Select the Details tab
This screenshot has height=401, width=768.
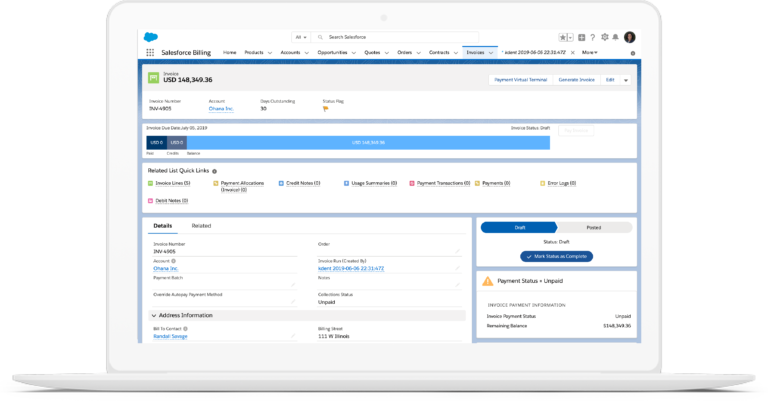(x=163, y=226)
